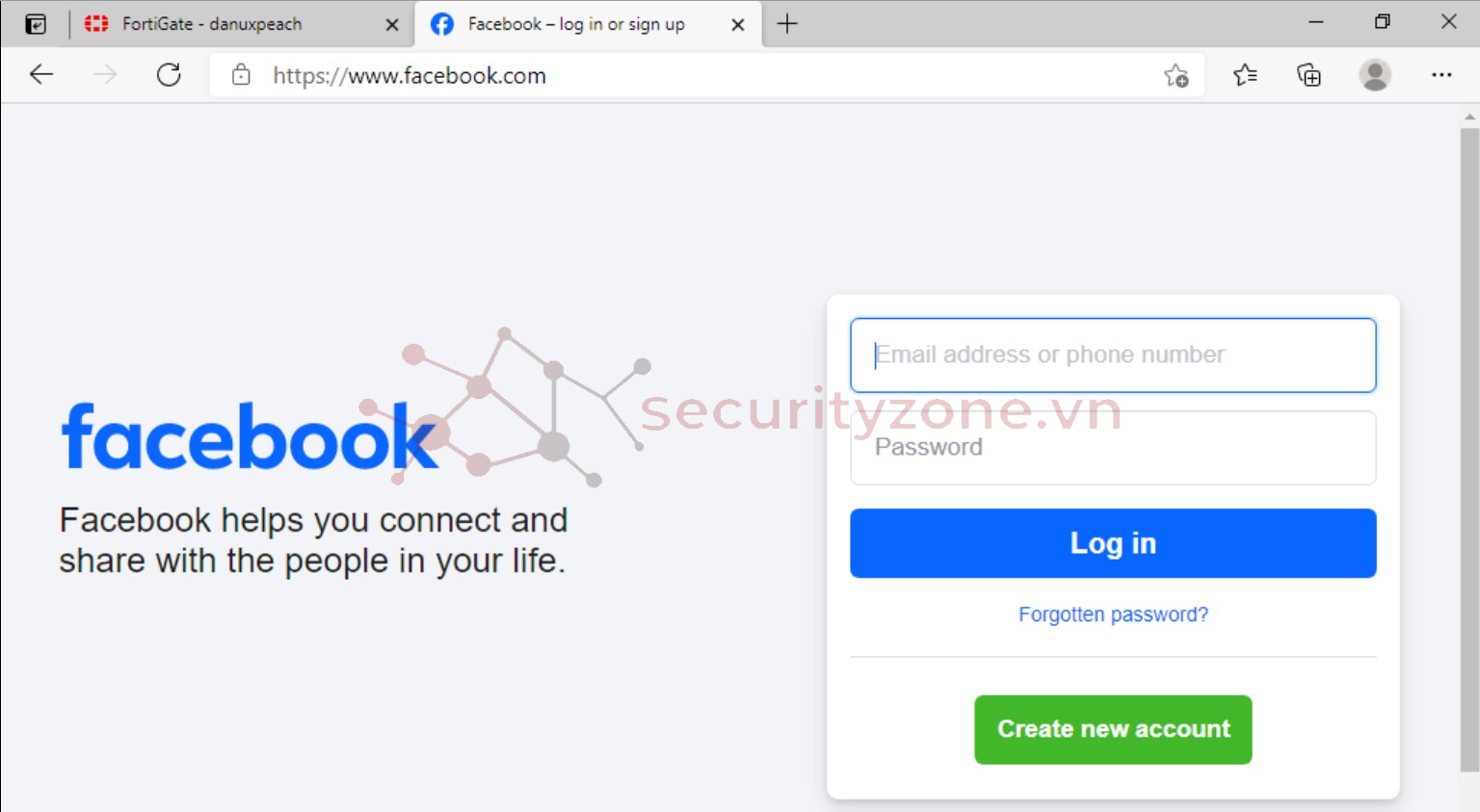Focus the Email address or phone number field

1113,354
